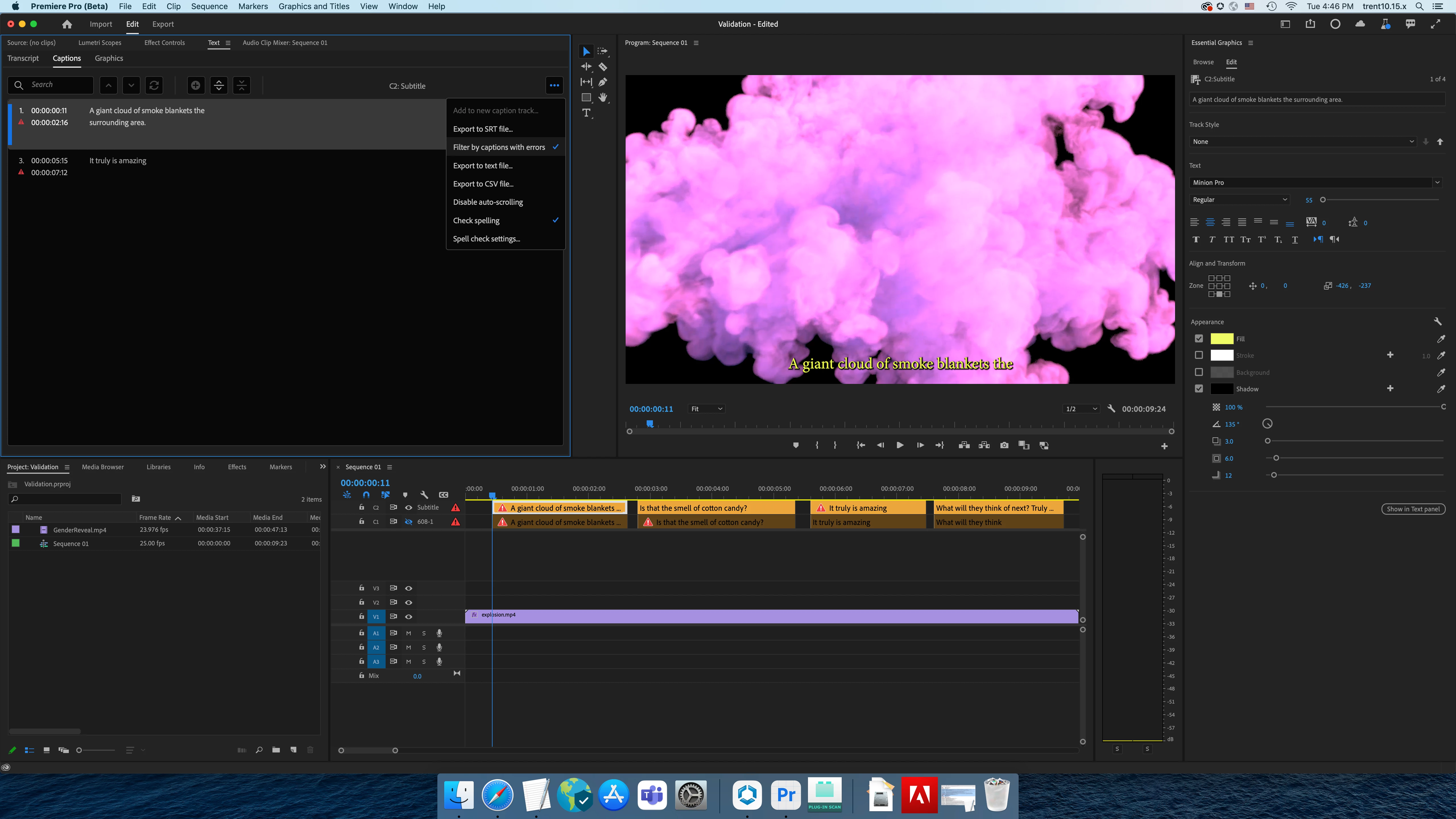Click Add new caption segment icon
Viewport: 1456px width, 819px height.
[196, 85]
